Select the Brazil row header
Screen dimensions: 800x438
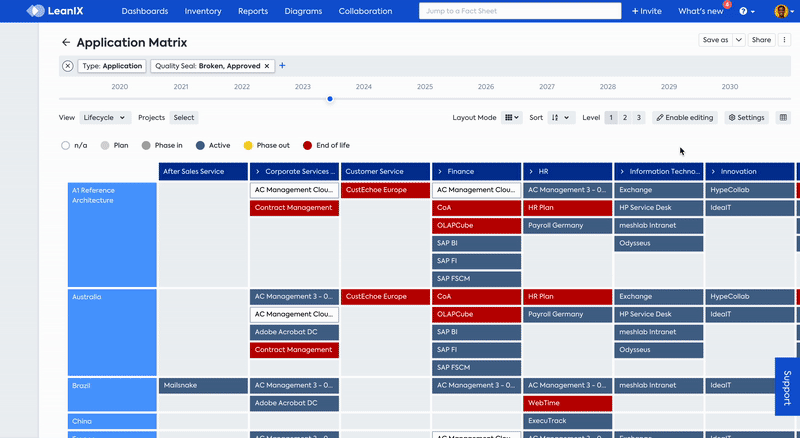coord(112,395)
